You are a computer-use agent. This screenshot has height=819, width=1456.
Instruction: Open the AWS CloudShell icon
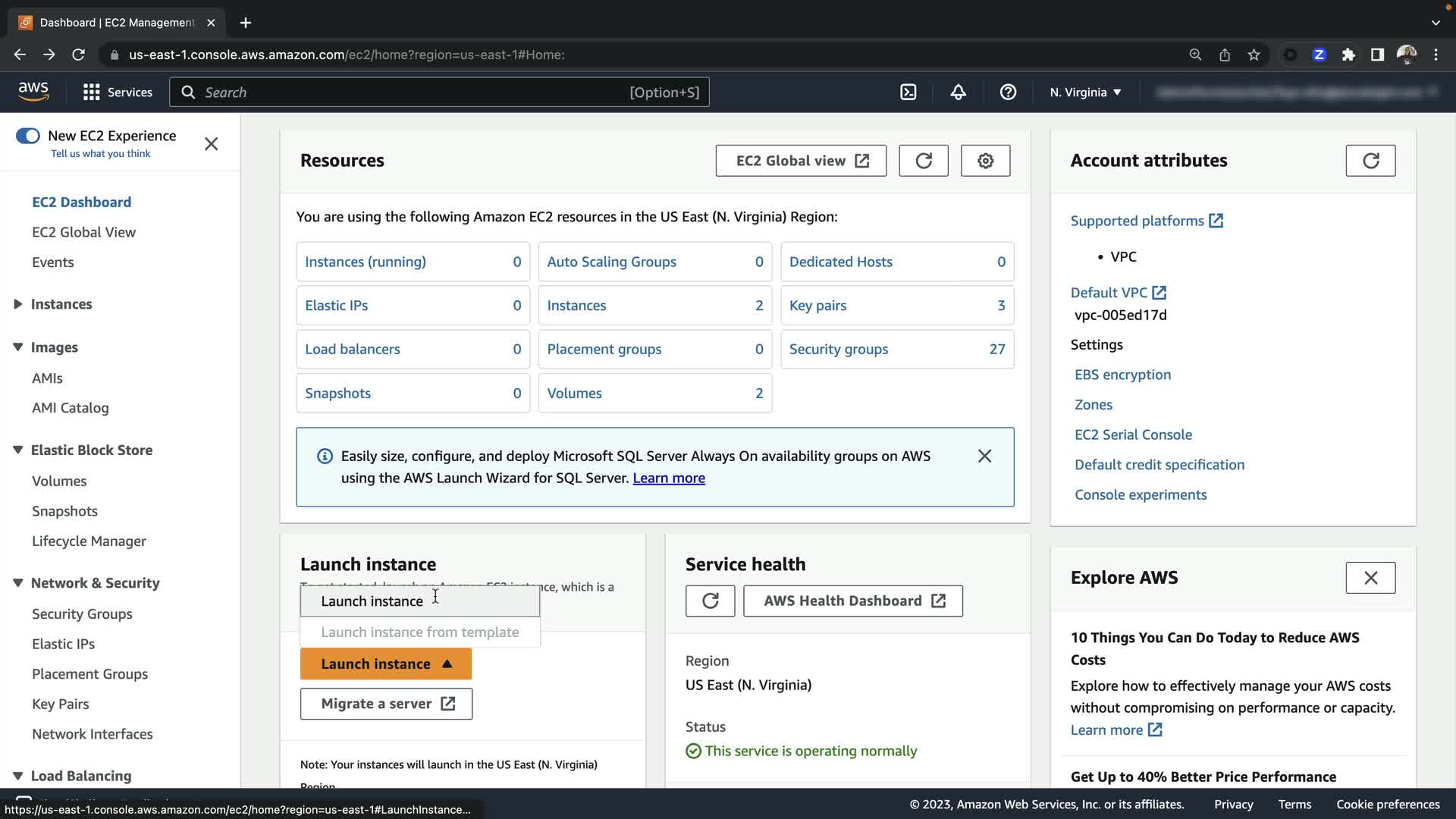point(908,92)
